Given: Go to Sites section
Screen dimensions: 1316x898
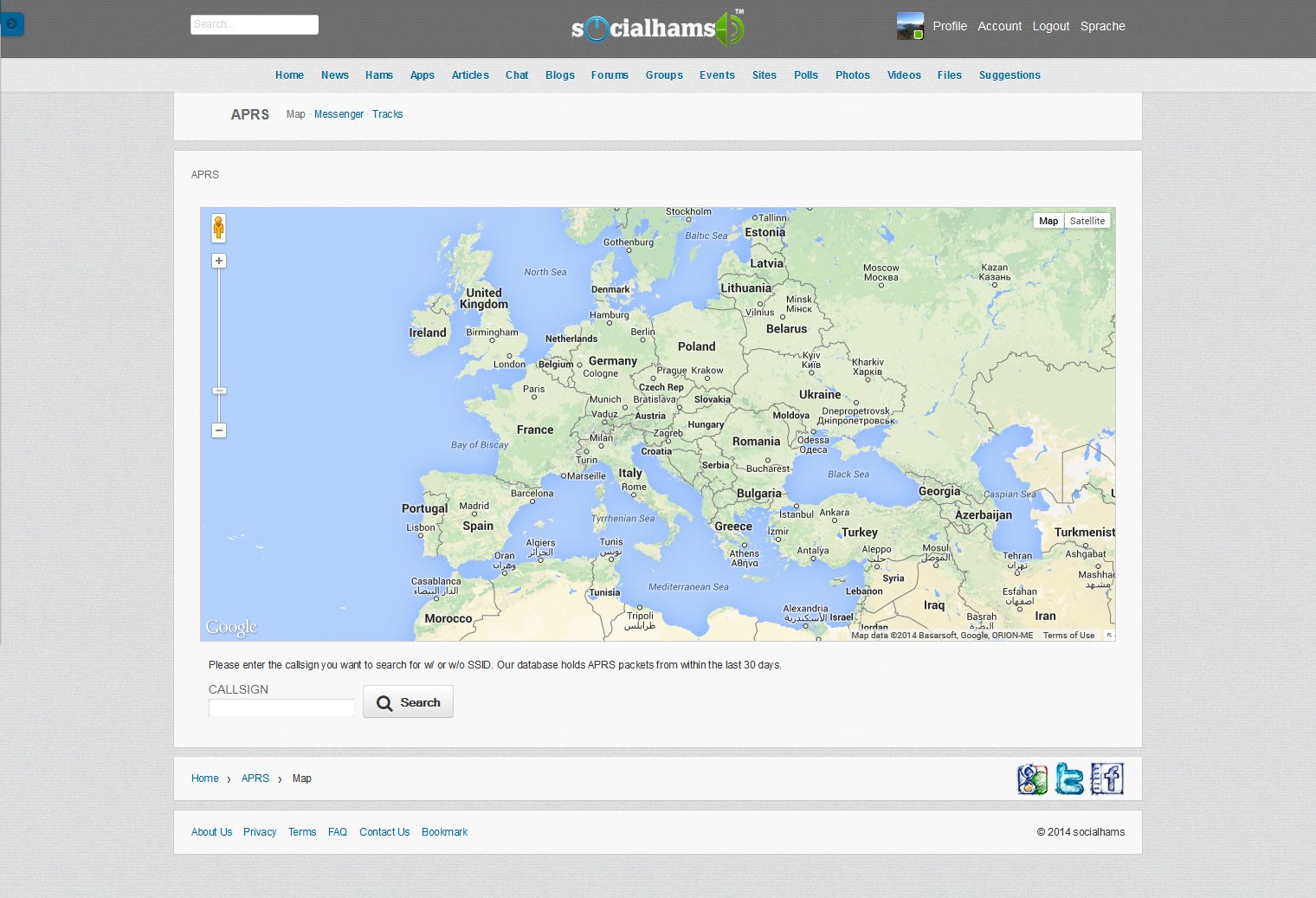Looking at the screenshot, I should coord(764,75).
